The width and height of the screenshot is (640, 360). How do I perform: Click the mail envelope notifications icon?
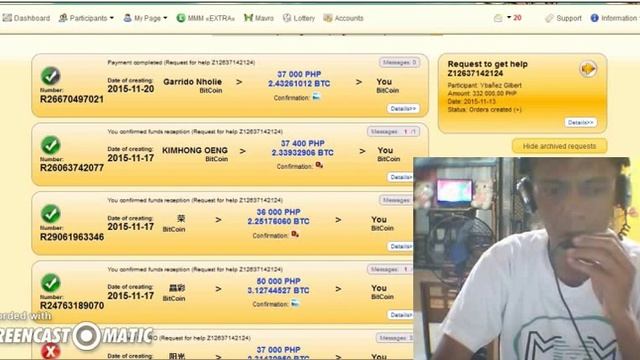[498, 18]
